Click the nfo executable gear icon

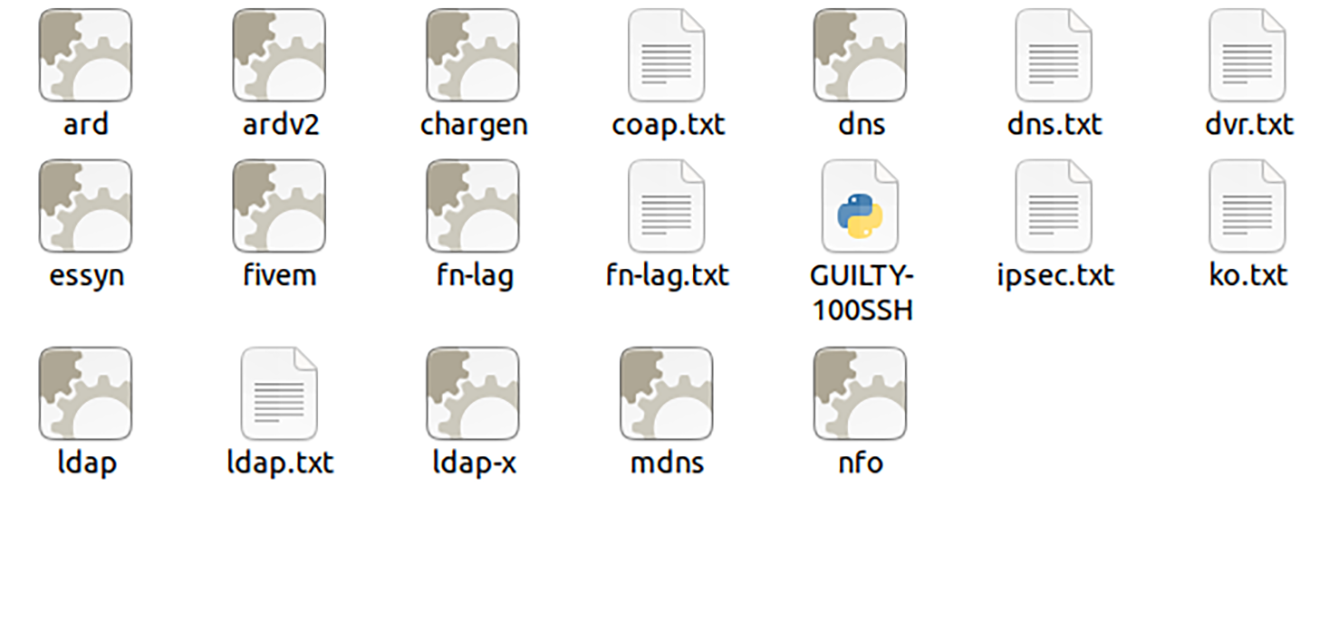coord(860,394)
